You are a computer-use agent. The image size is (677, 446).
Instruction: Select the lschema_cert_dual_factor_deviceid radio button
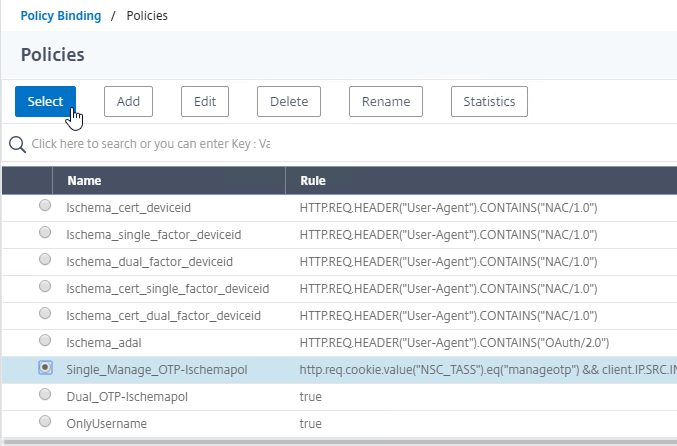pyautogui.click(x=45, y=313)
